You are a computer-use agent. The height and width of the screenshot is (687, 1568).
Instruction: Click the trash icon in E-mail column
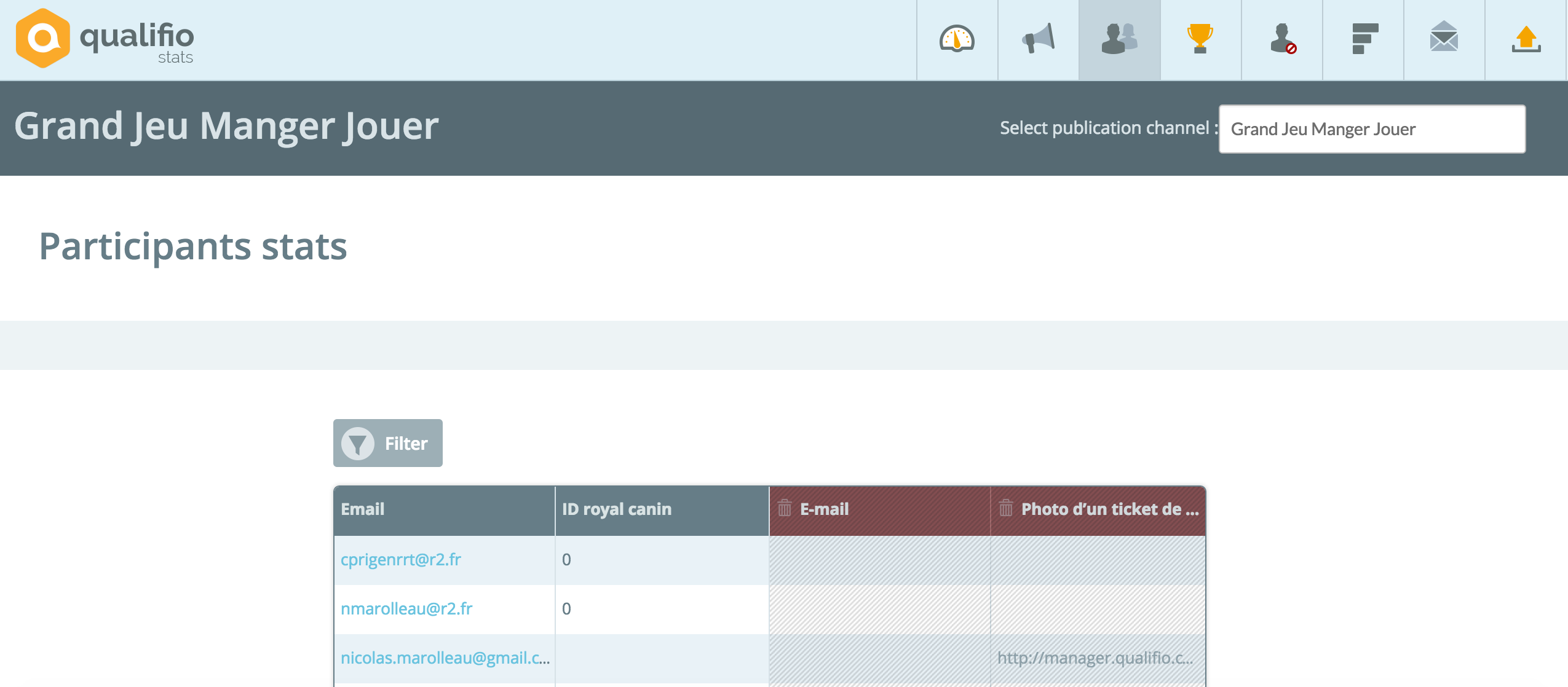tap(784, 508)
